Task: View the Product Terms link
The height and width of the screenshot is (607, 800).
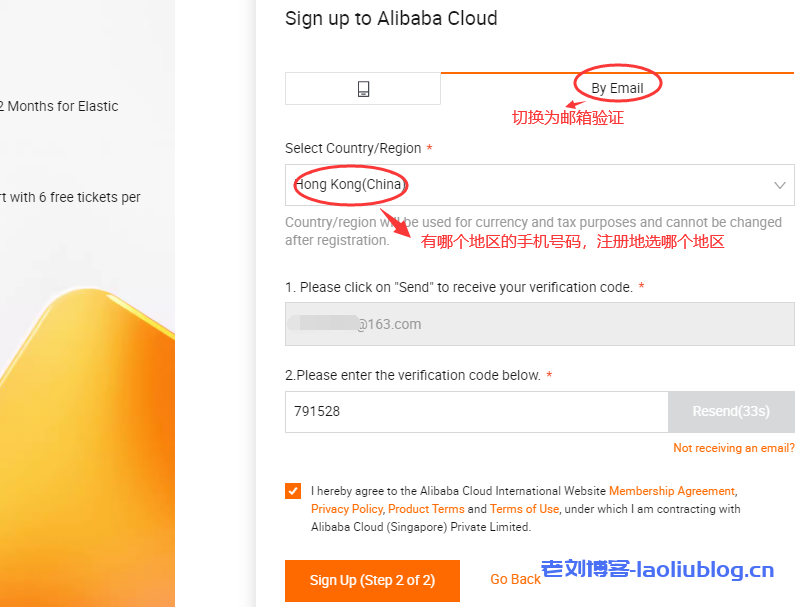Action: click(426, 509)
